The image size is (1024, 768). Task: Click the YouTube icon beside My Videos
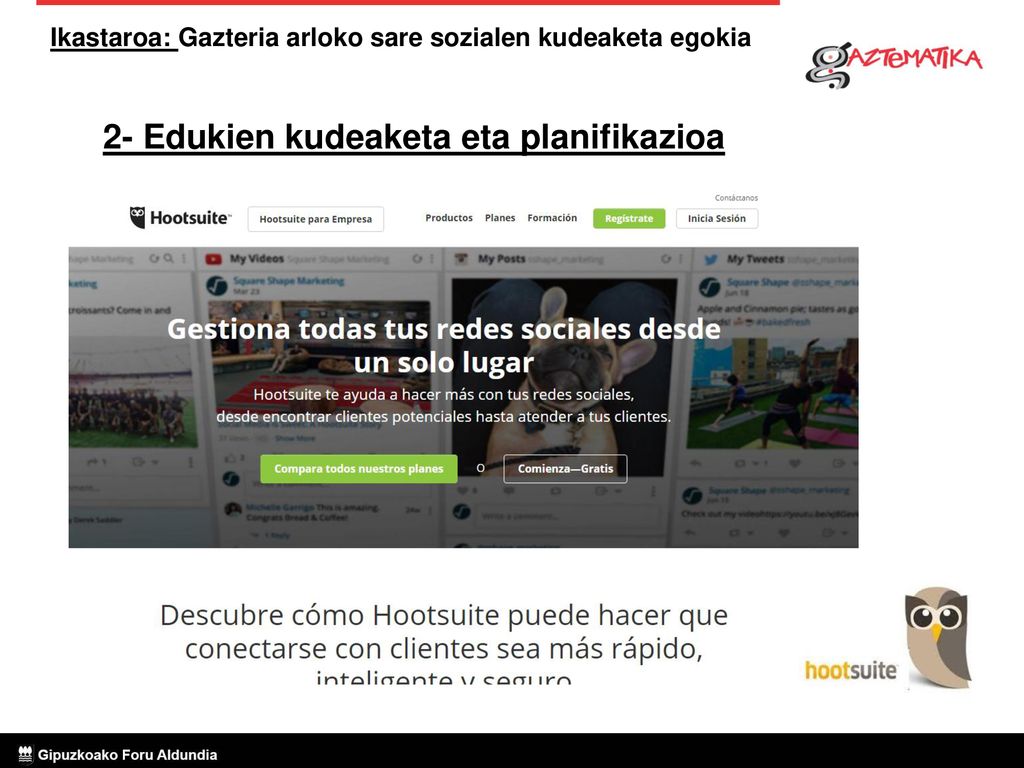point(214,259)
